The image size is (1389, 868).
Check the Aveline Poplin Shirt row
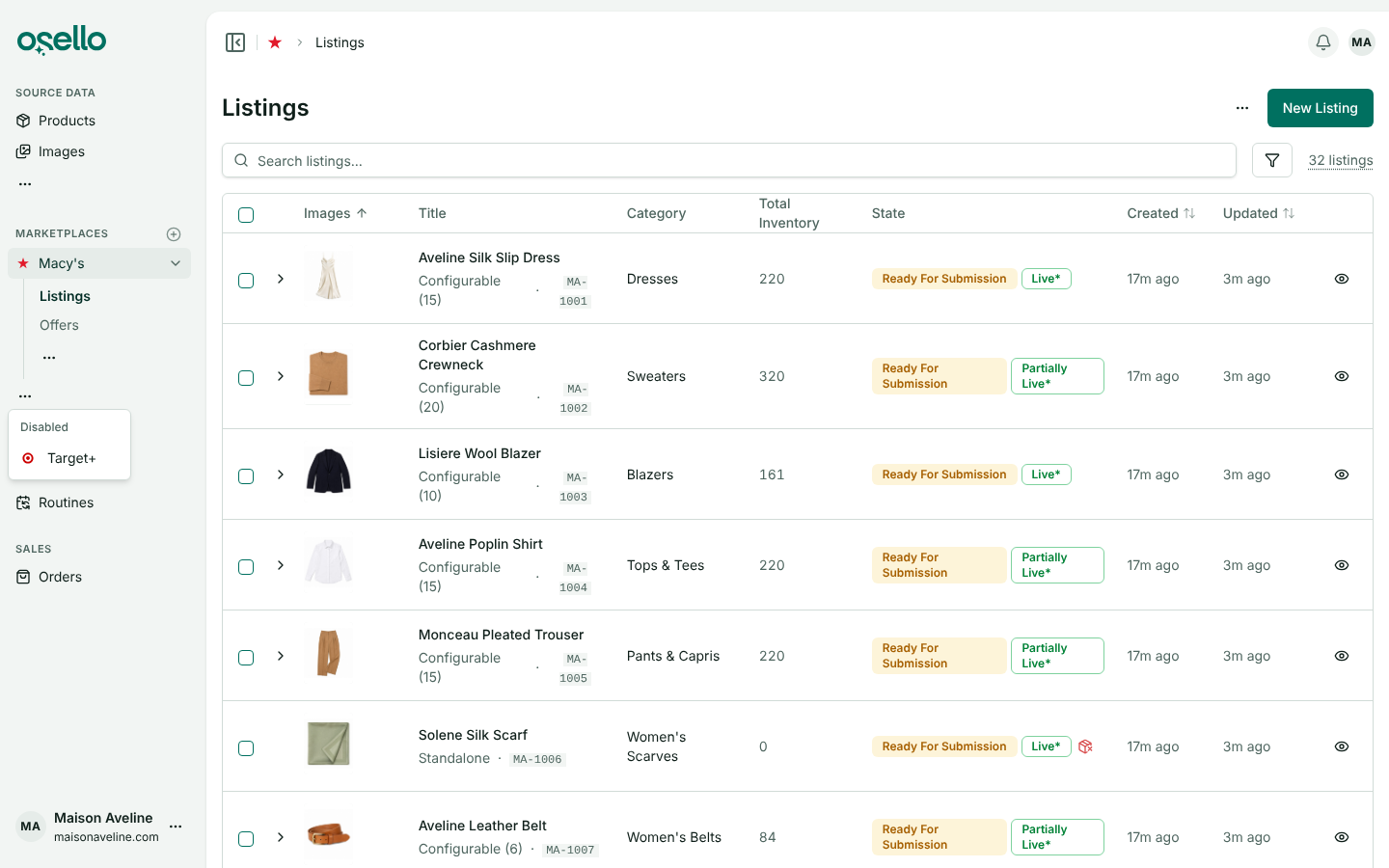tap(246, 566)
